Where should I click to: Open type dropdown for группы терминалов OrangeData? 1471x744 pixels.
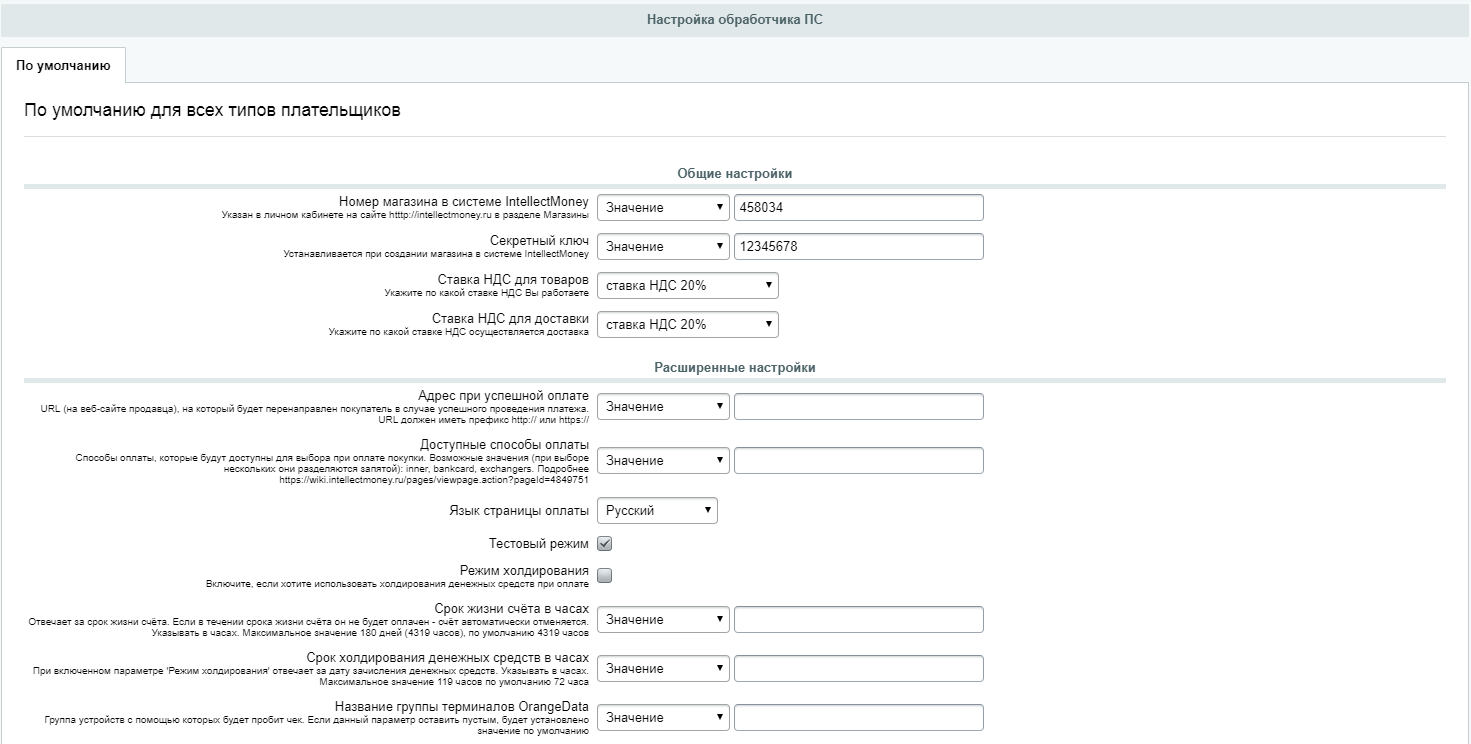pos(663,717)
